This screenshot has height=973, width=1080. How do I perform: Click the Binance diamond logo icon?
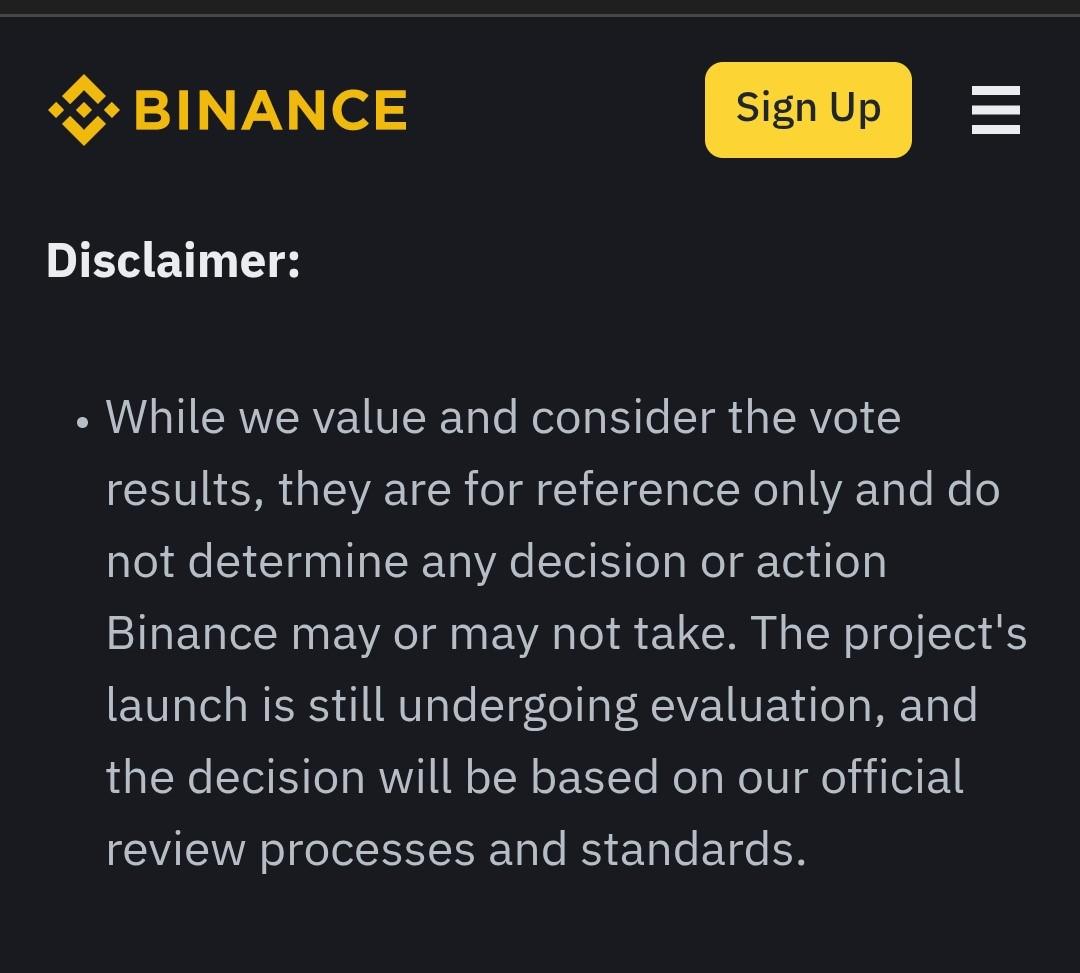83,109
